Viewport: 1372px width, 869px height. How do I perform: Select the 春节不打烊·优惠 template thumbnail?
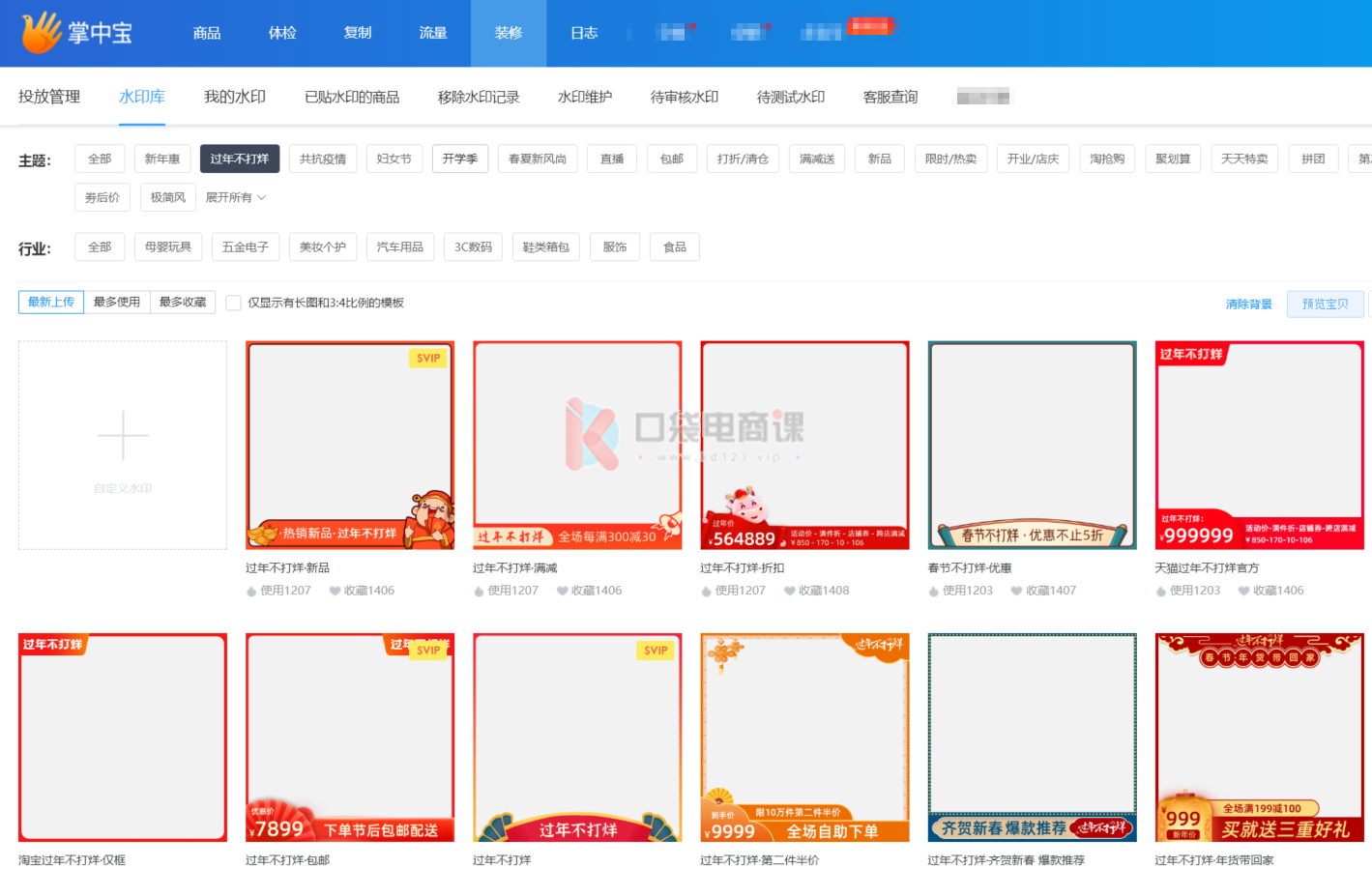click(1032, 445)
